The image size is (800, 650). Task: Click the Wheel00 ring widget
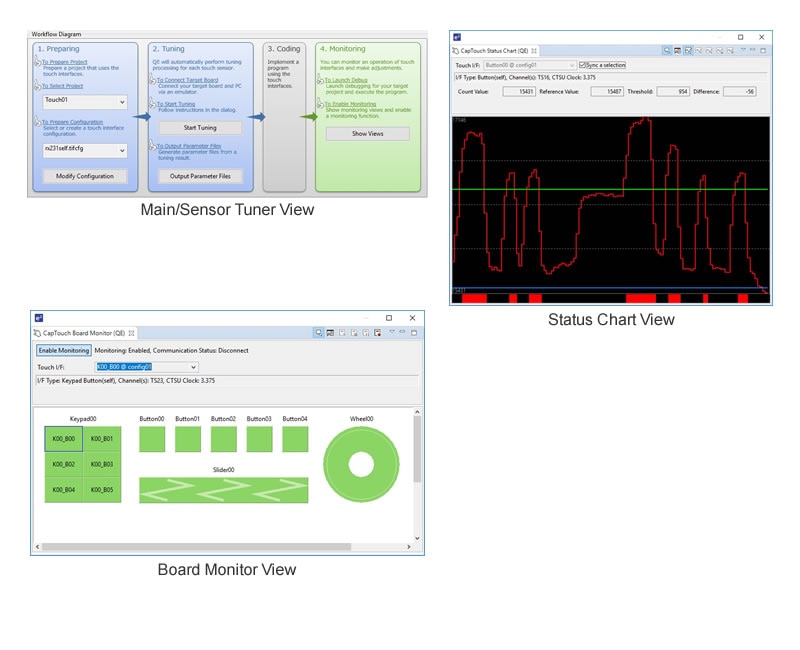click(x=361, y=465)
